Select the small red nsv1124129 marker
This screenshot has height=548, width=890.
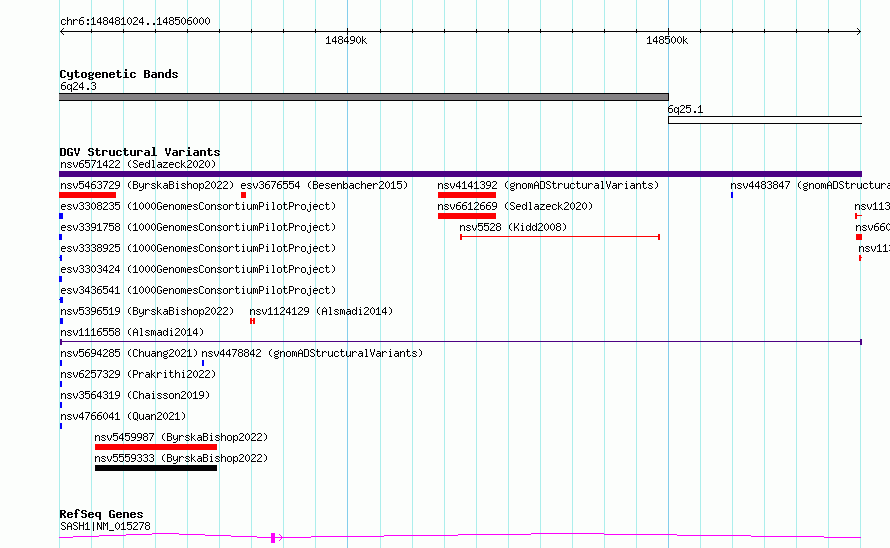(253, 321)
